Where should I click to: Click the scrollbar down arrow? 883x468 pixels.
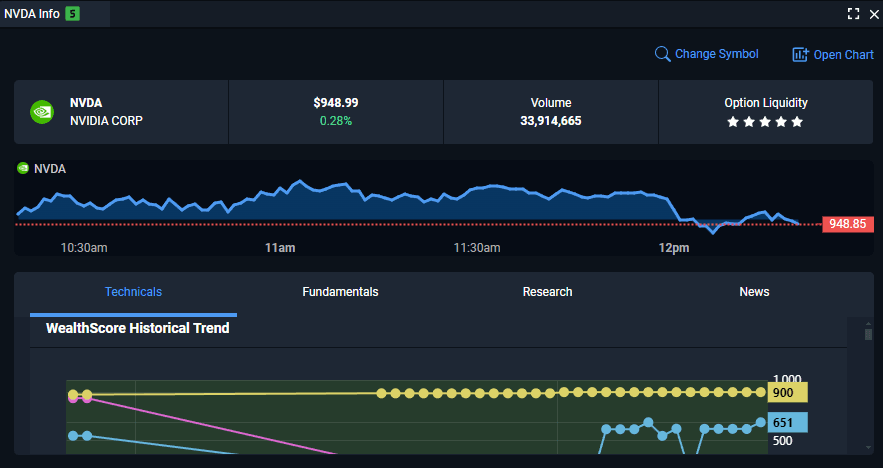pyautogui.click(x=868, y=448)
